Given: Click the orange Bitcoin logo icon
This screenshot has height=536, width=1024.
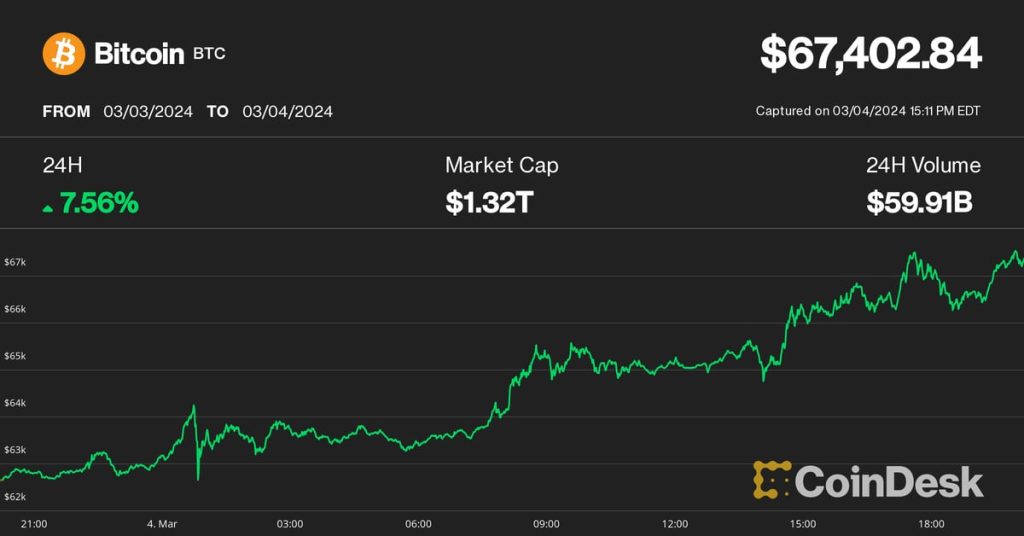Looking at the screenshot, I should pos(64,53).
